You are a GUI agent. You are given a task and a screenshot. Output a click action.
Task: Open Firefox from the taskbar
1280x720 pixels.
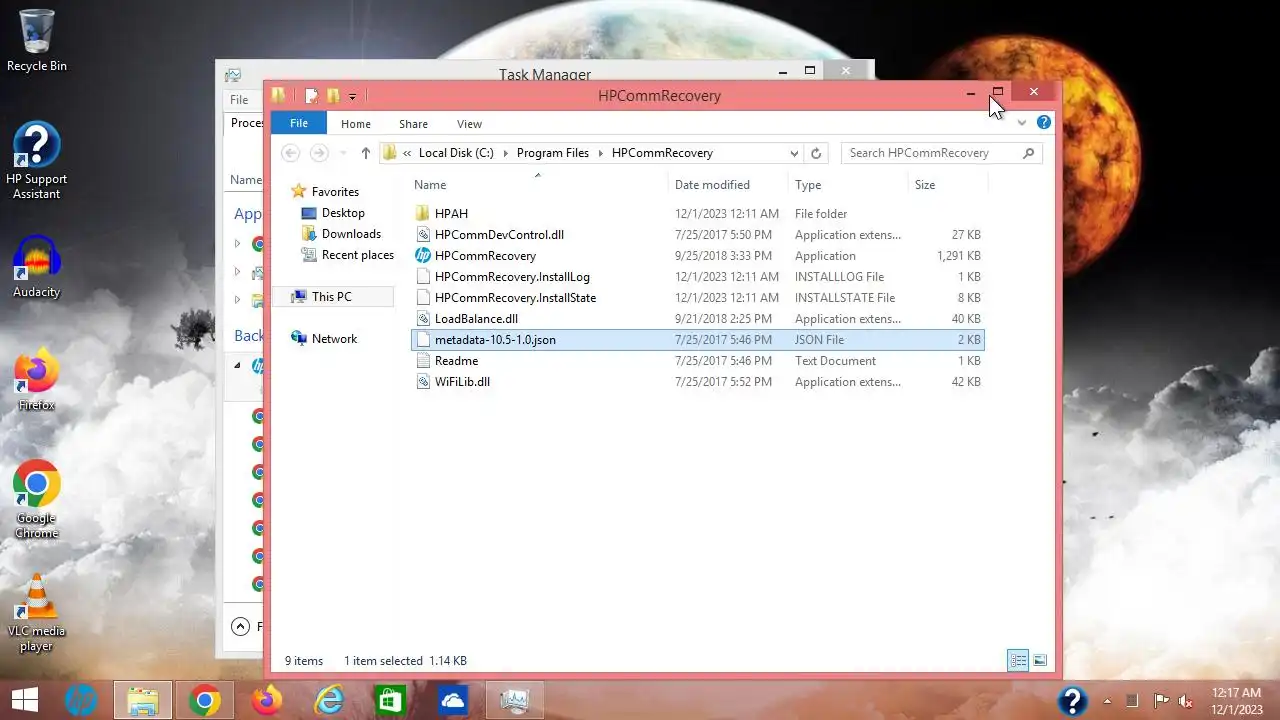coord(267,700)
